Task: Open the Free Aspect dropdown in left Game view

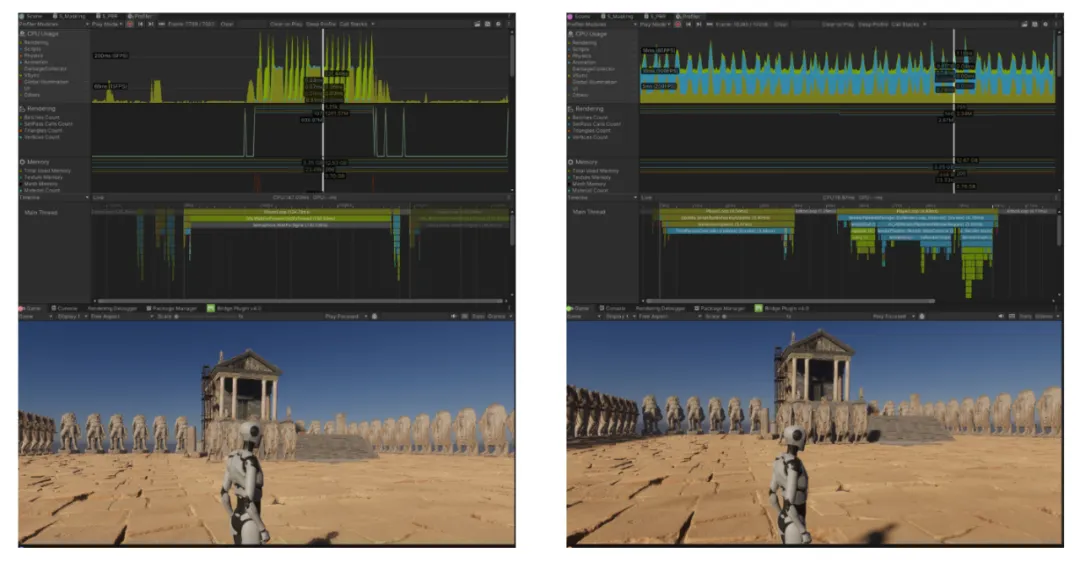Action: (x=104, y=317)
